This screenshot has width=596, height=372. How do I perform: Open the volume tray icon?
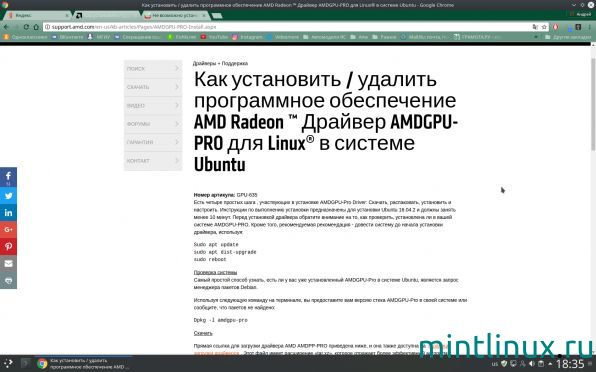(x=532, y=364)
